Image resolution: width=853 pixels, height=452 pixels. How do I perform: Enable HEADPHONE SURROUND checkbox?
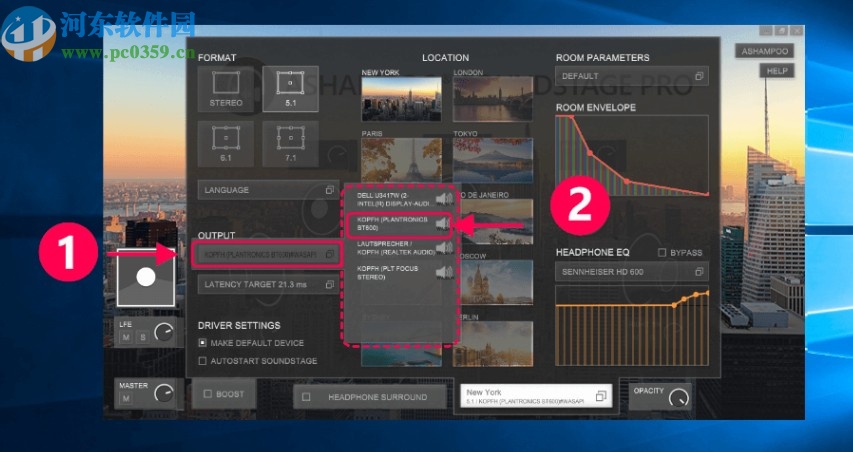[306, 397]
